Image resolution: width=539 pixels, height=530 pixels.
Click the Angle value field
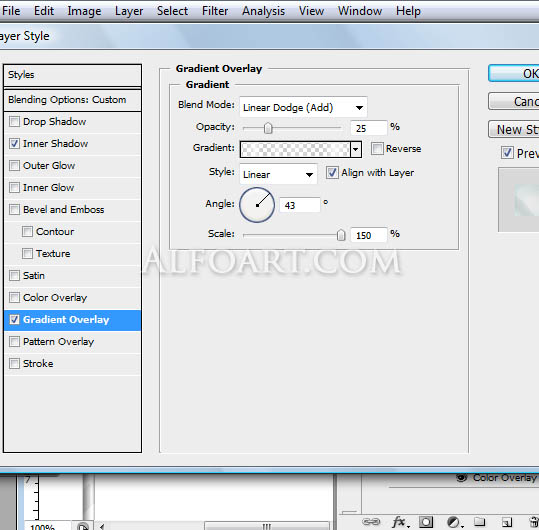[300, 205]
